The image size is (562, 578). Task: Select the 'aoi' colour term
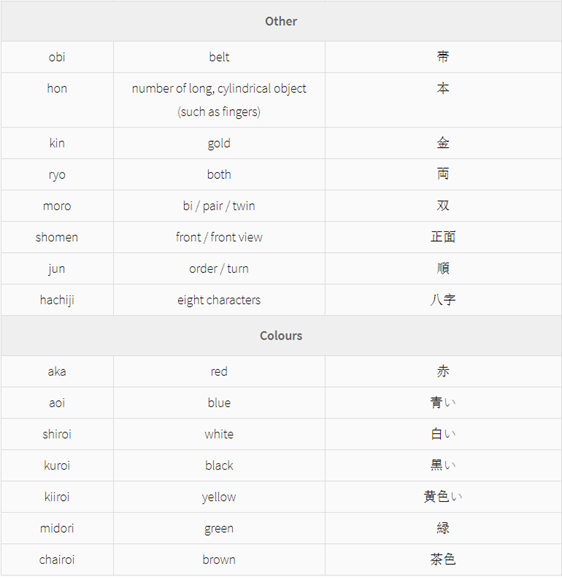click(x=57, y=403)
